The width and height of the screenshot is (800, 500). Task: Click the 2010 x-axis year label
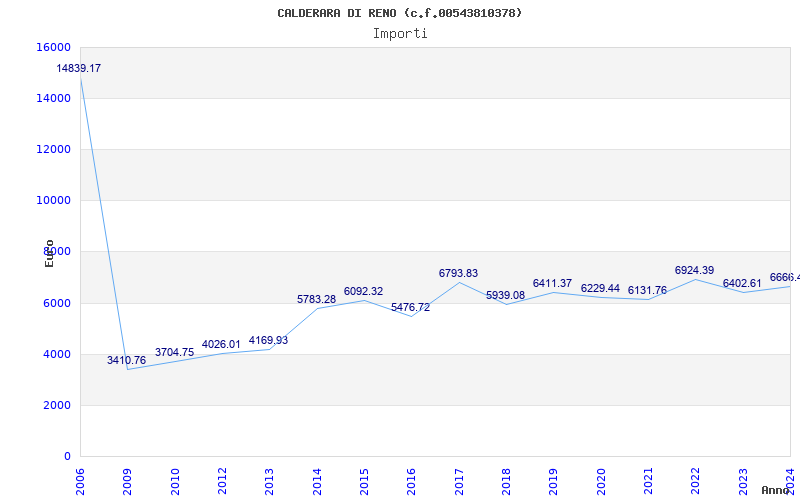pos(175,482)
